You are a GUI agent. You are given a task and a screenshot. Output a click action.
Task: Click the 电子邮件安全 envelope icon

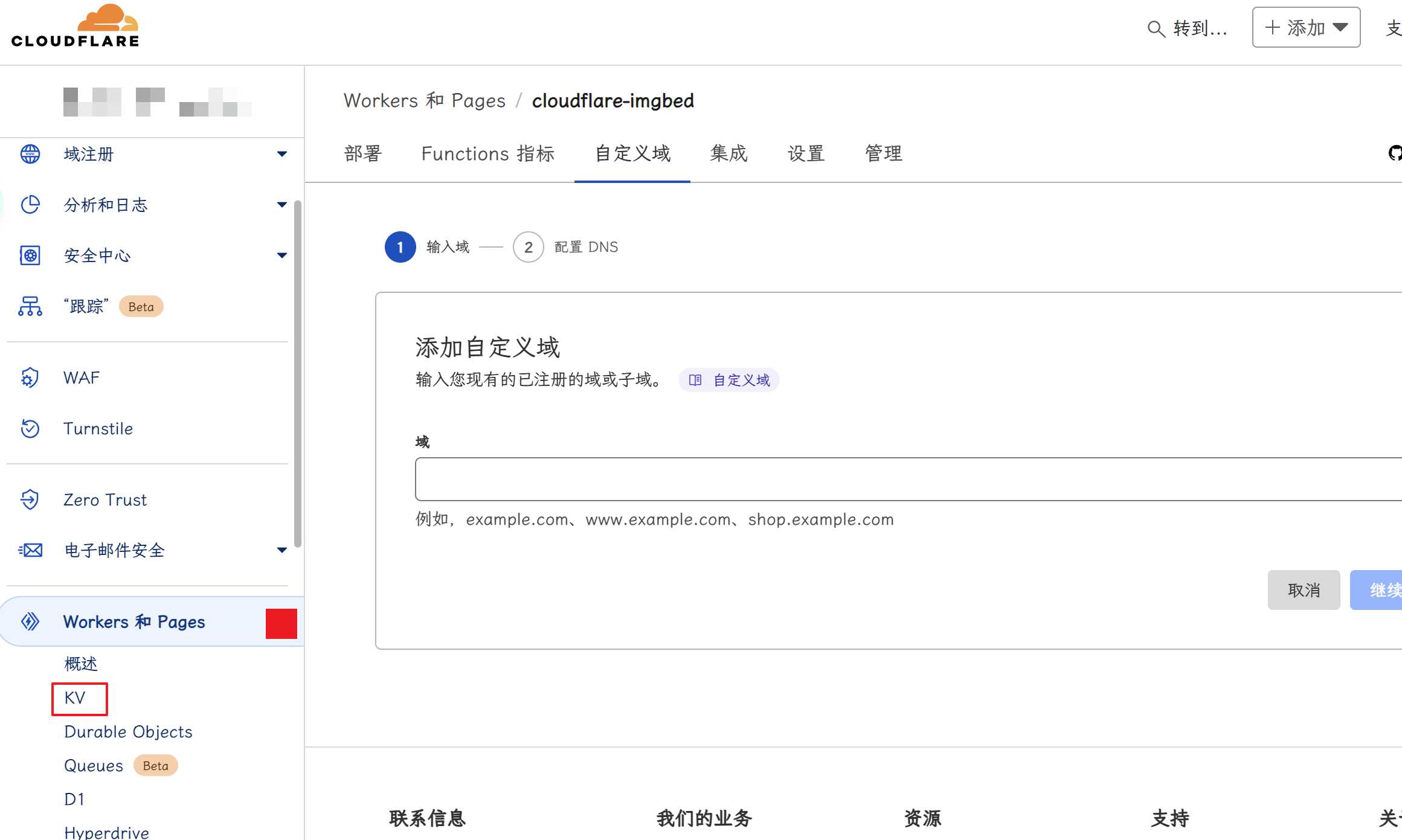point(30,550)
